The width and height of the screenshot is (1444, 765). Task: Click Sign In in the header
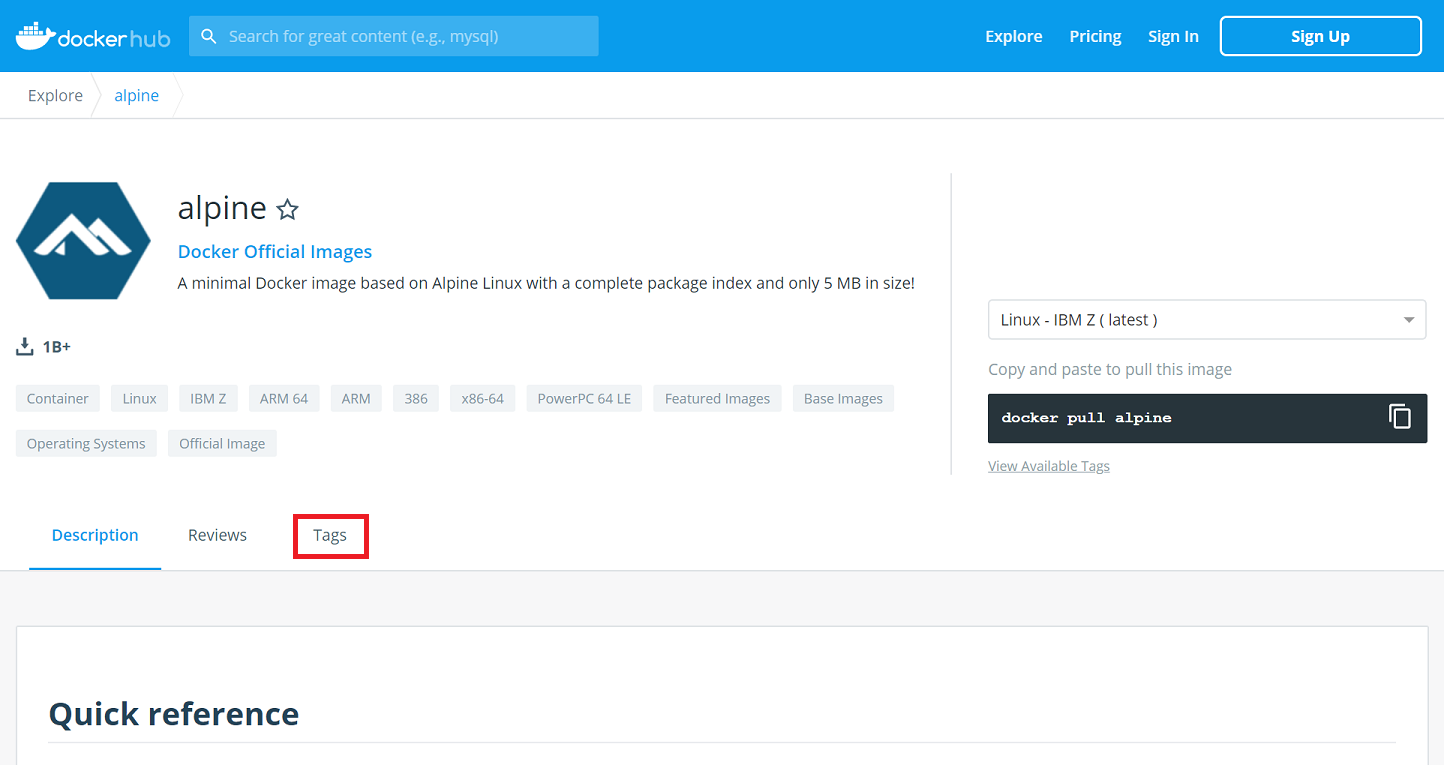[x=1173, y=36]
